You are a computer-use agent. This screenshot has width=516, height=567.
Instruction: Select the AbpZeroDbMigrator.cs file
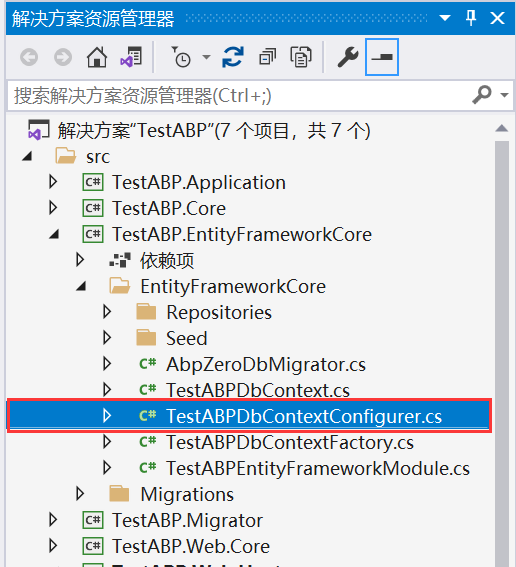pyautogui.click(x=266, y=364)
